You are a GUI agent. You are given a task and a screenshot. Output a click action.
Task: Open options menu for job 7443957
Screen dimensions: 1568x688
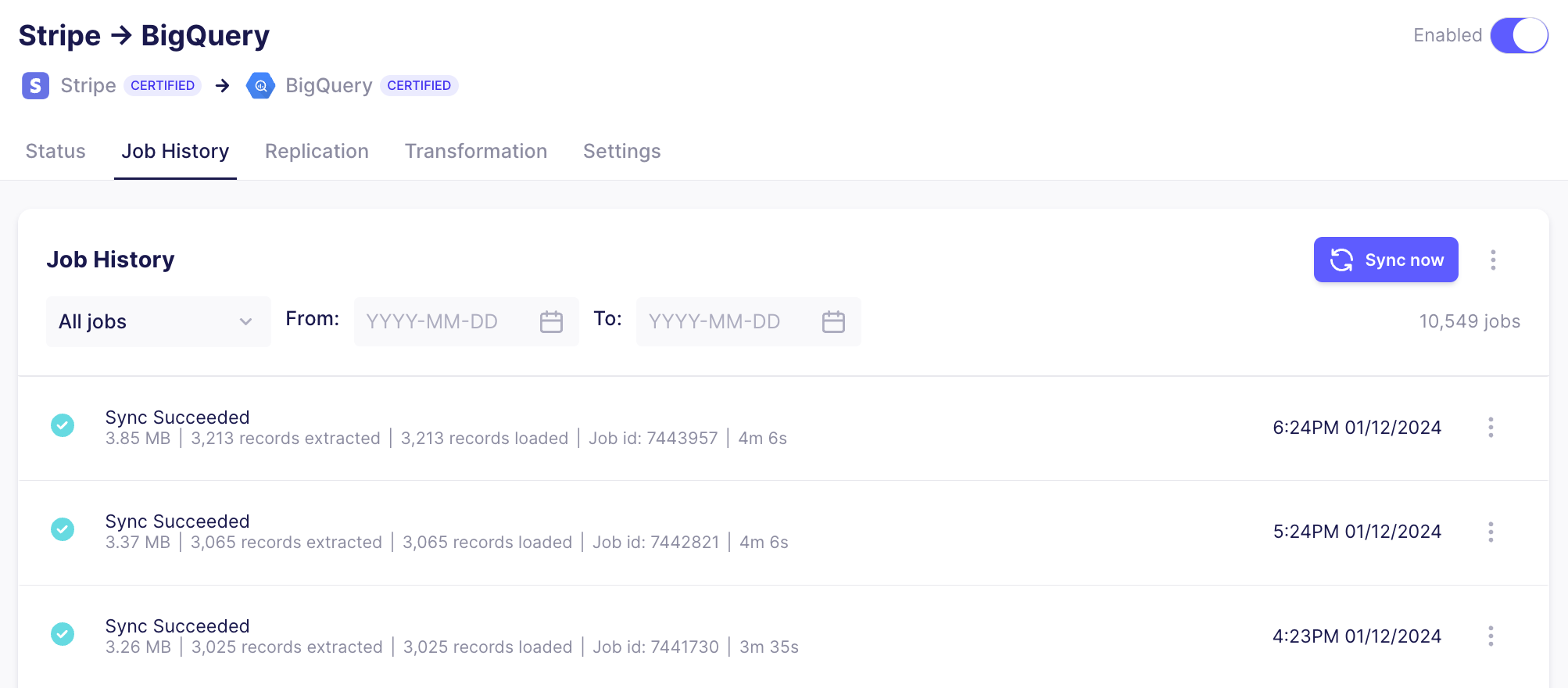pyautogui.click(x=1491, y=428)
